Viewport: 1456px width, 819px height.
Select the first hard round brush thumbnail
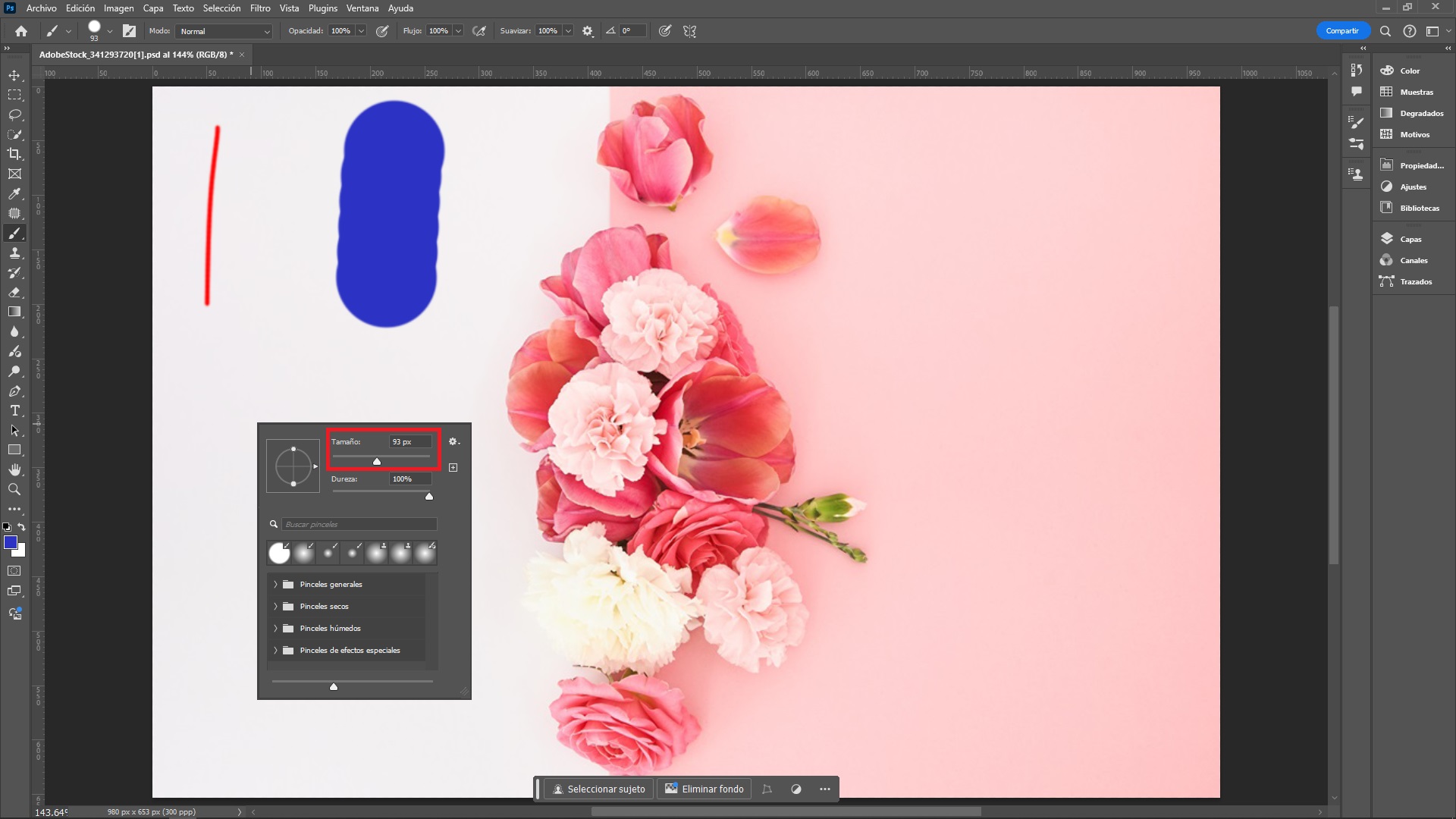(279, 553)
